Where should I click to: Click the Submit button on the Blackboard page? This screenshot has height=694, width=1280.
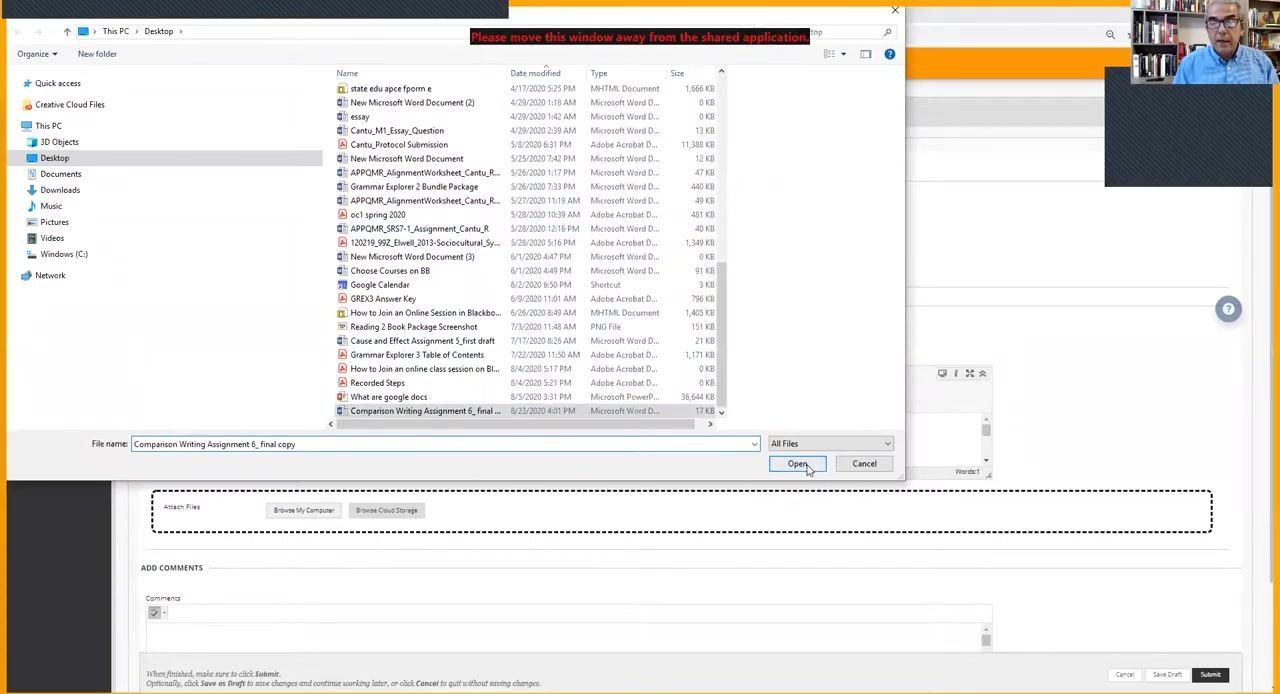tap(1210, 675)
